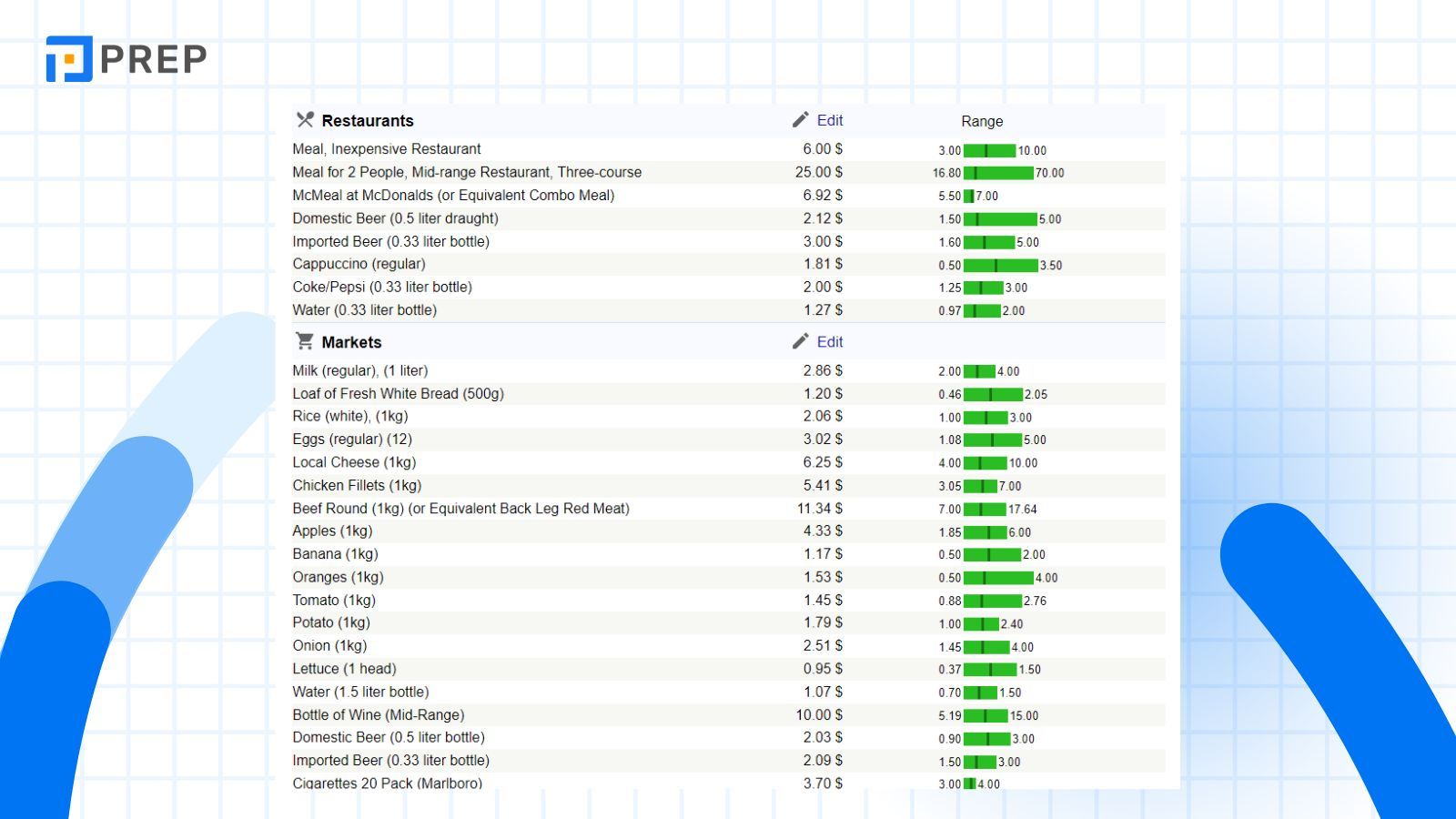The image size is (1456, 819).
Task: Select Loaf of Fresh White Bread (500g)
Action: tap(398, 393)
